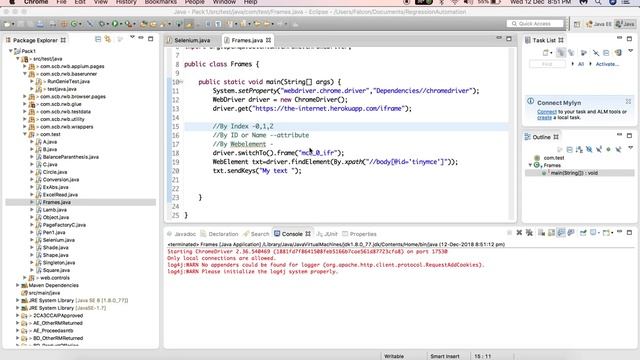This screenshot has width=640, height=360.
Task: Click Collapse All in Package Explorer
Action: pyautogui.click(x=98, y=39)
